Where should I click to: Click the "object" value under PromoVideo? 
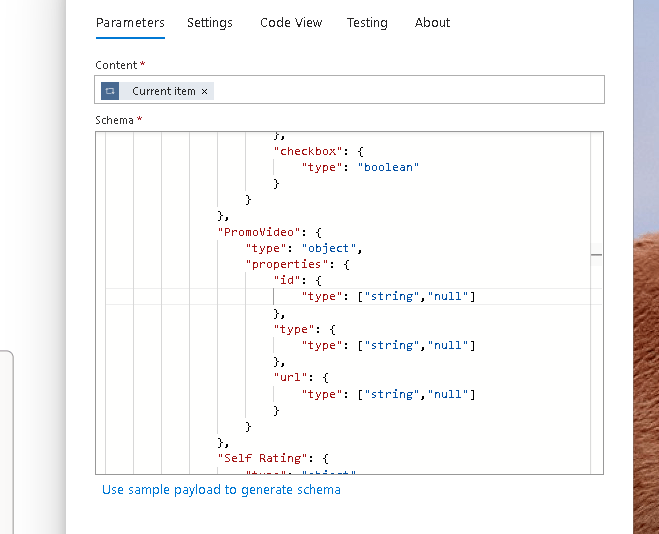click(x=329, y=248)
